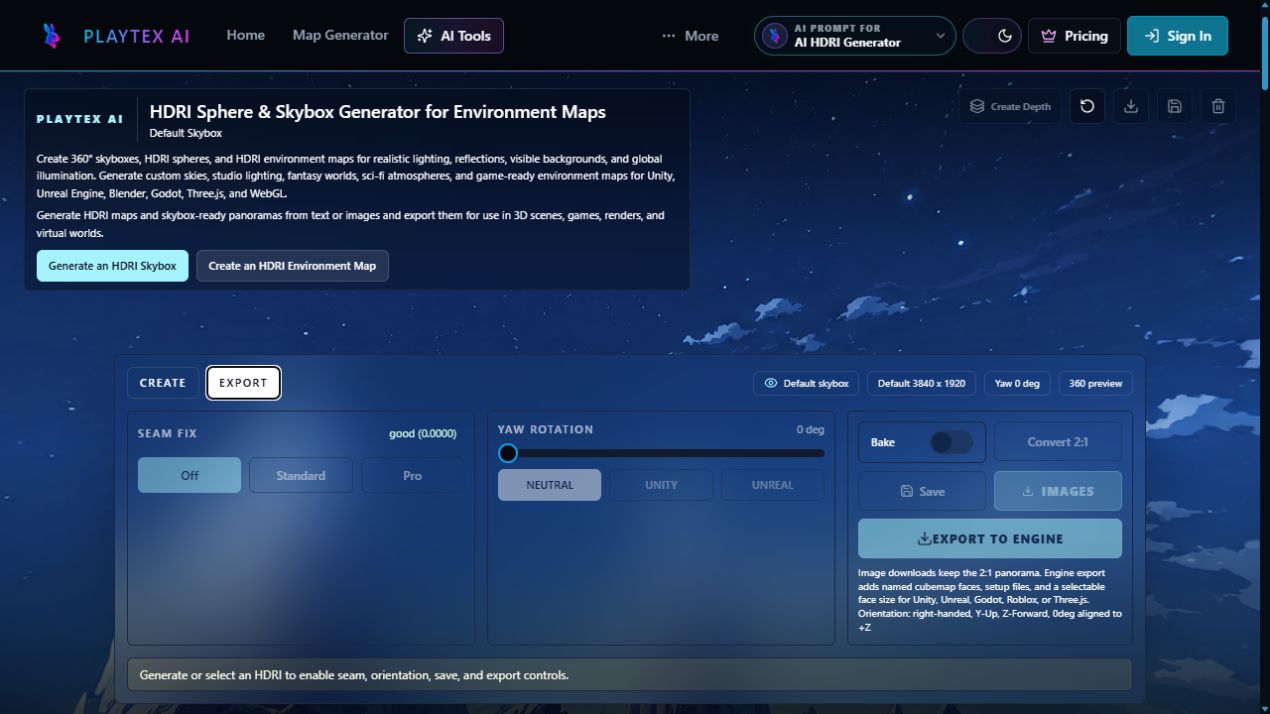Image resolution: width=1270 pixels, height=714 pixels.
Task: Click Create an HDRI Environment Map button
Action: pos(292,266)
